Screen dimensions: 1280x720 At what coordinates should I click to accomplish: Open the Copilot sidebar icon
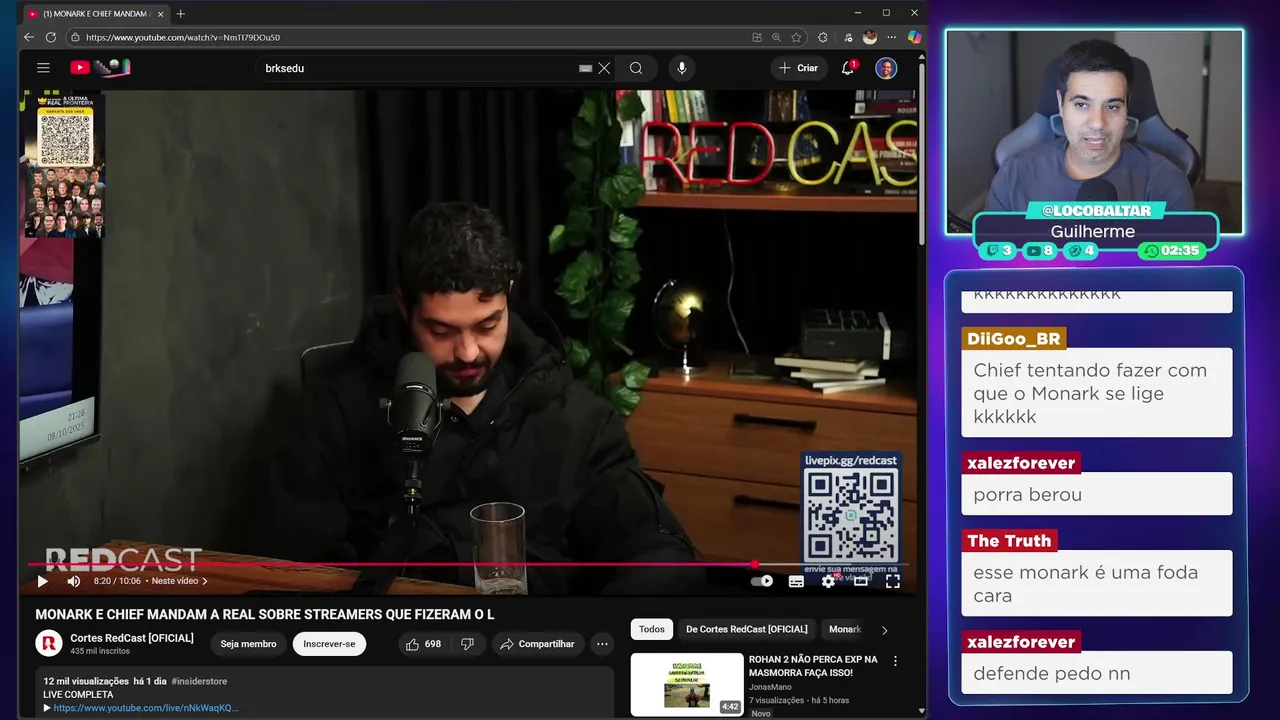click(914, 37)
